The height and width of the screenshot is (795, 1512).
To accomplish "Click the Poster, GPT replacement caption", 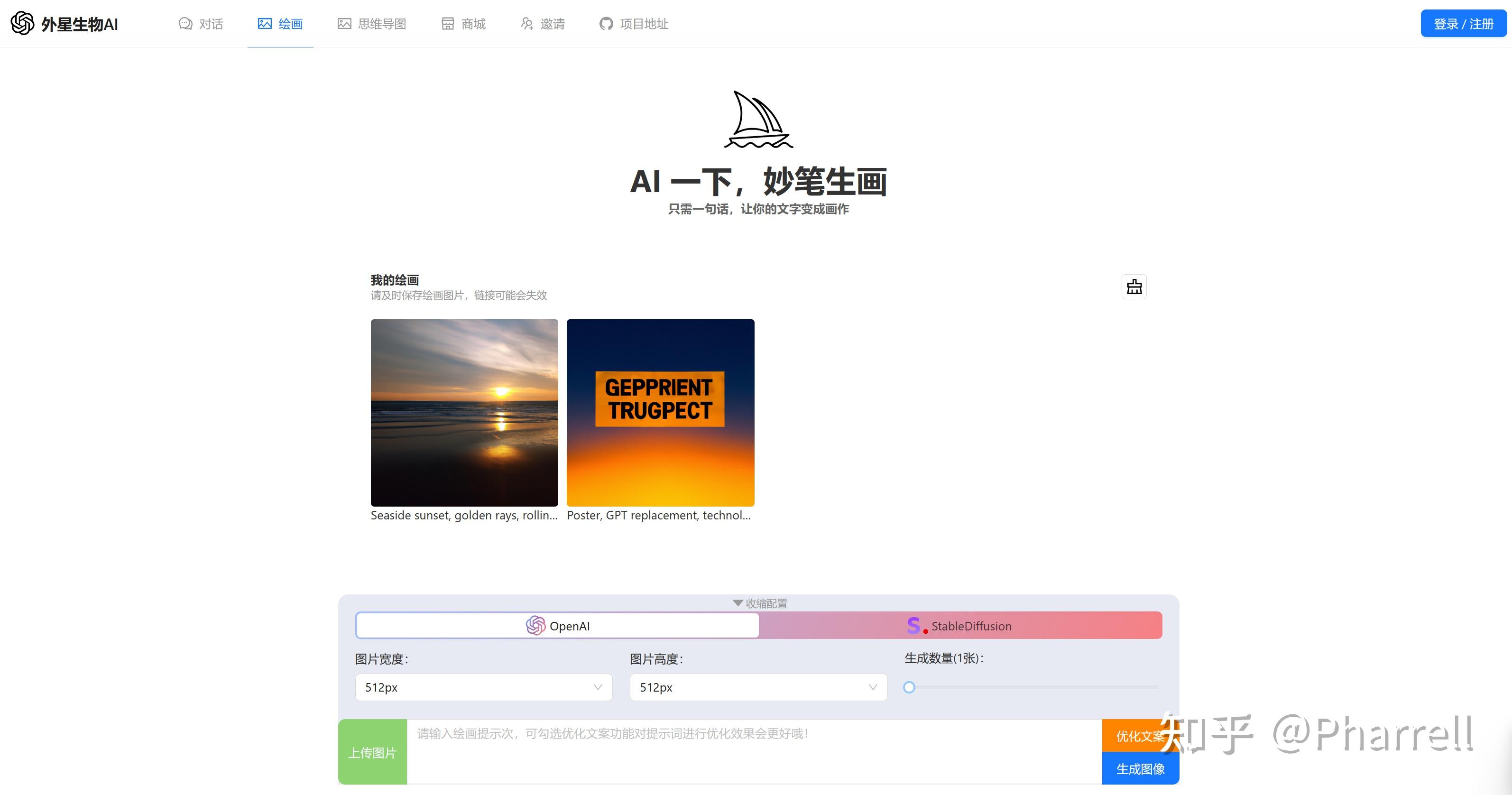I will point(659,515).
